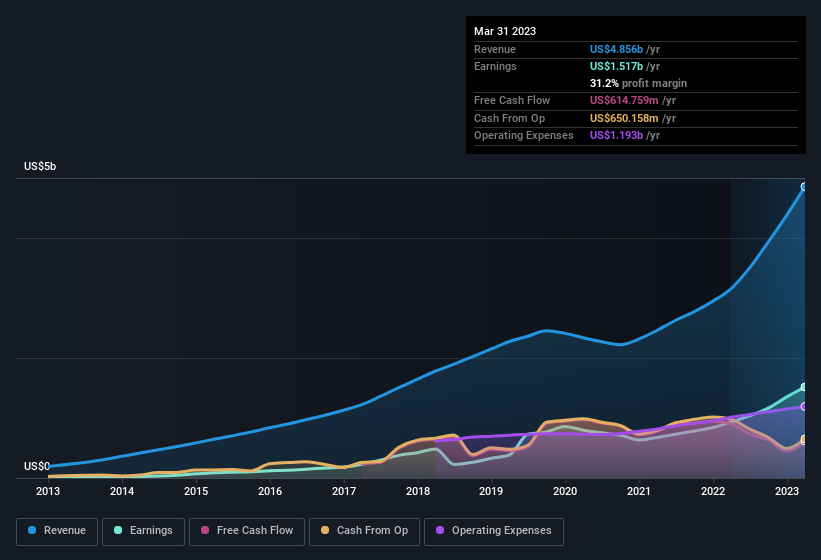
Task: Click the Revenue row label in the tooltip
Action: point(495,49)
